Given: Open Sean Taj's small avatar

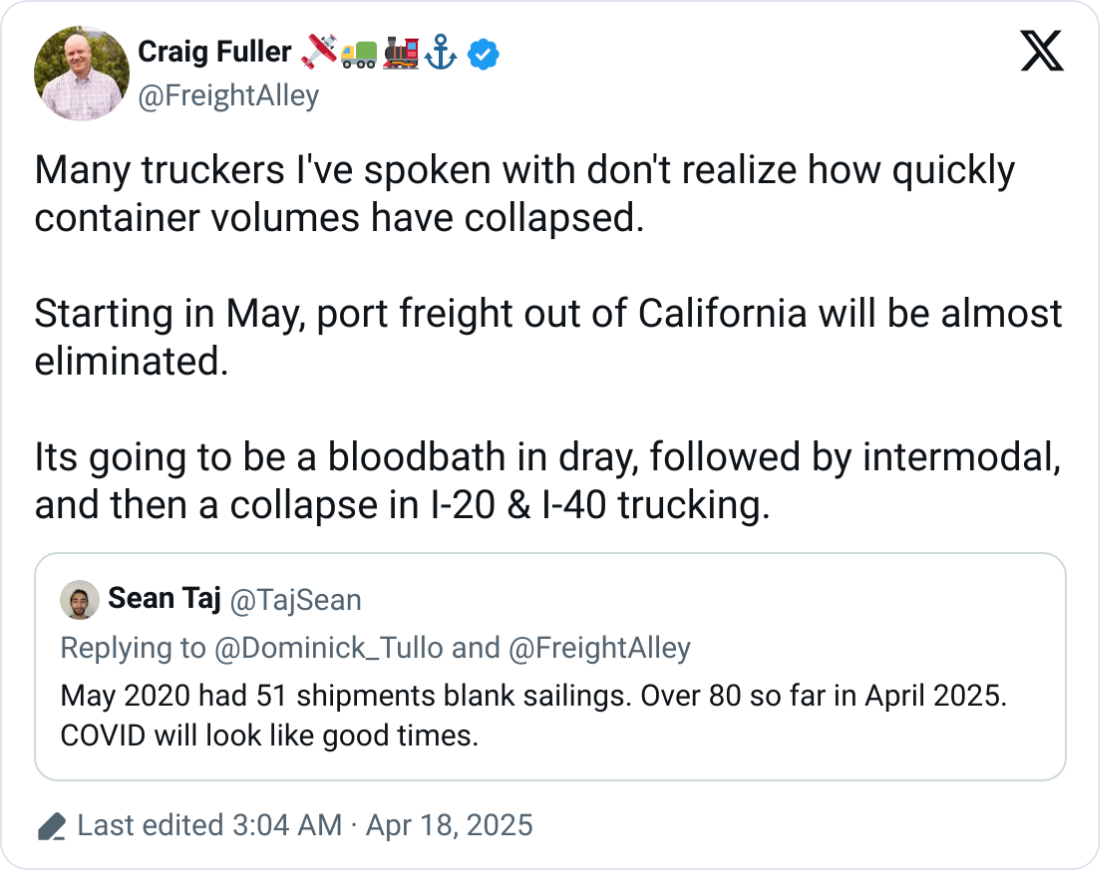Looking at the screenshot, I should tap(79, 600).
